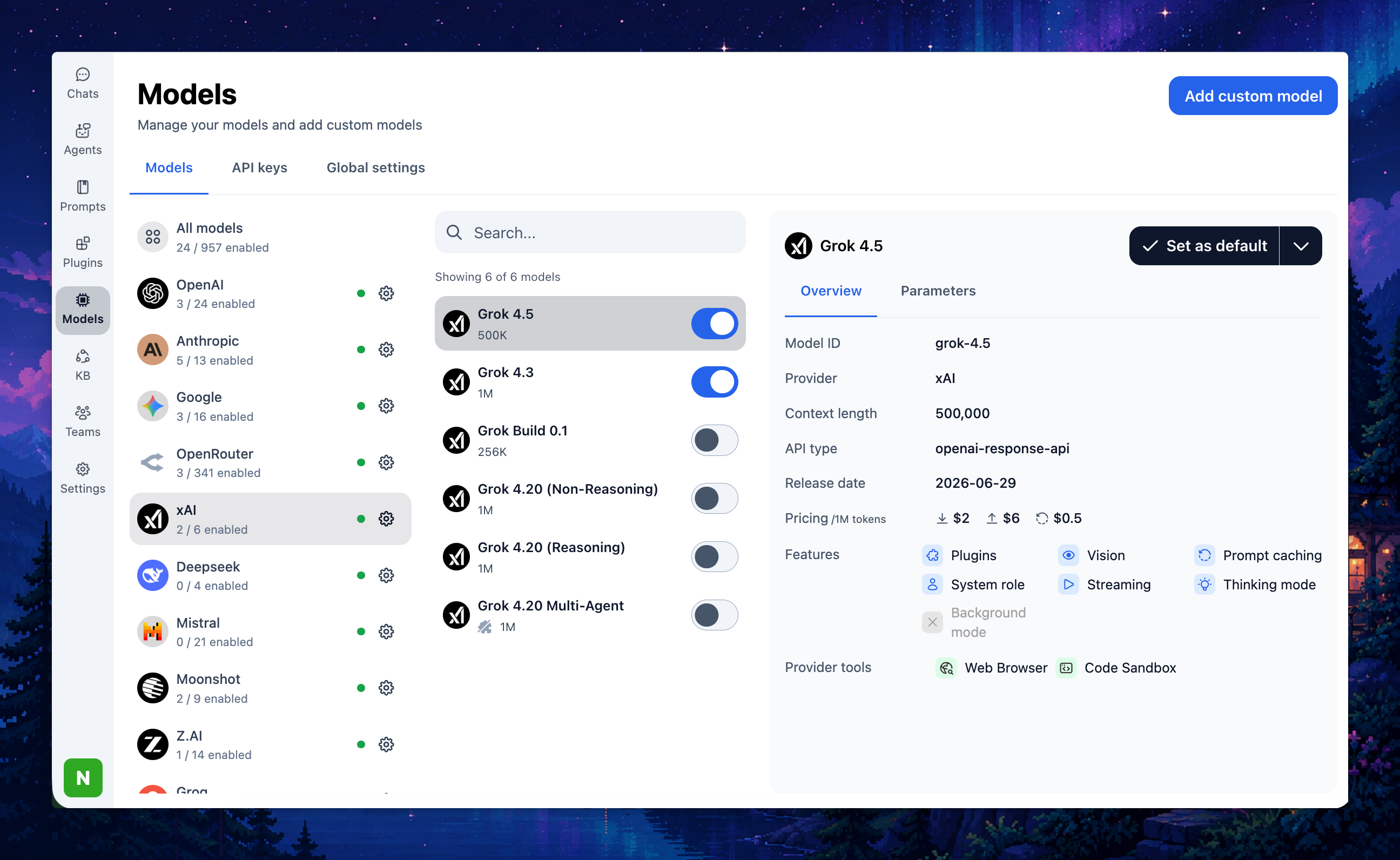Select the Grok Build 0.1 model name
The width and height of the screenshot is (1400, 860).
click(523, 431)
